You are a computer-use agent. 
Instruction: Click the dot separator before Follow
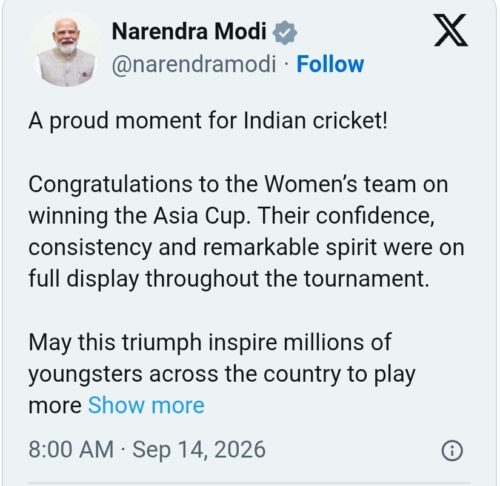coord(286,64)
